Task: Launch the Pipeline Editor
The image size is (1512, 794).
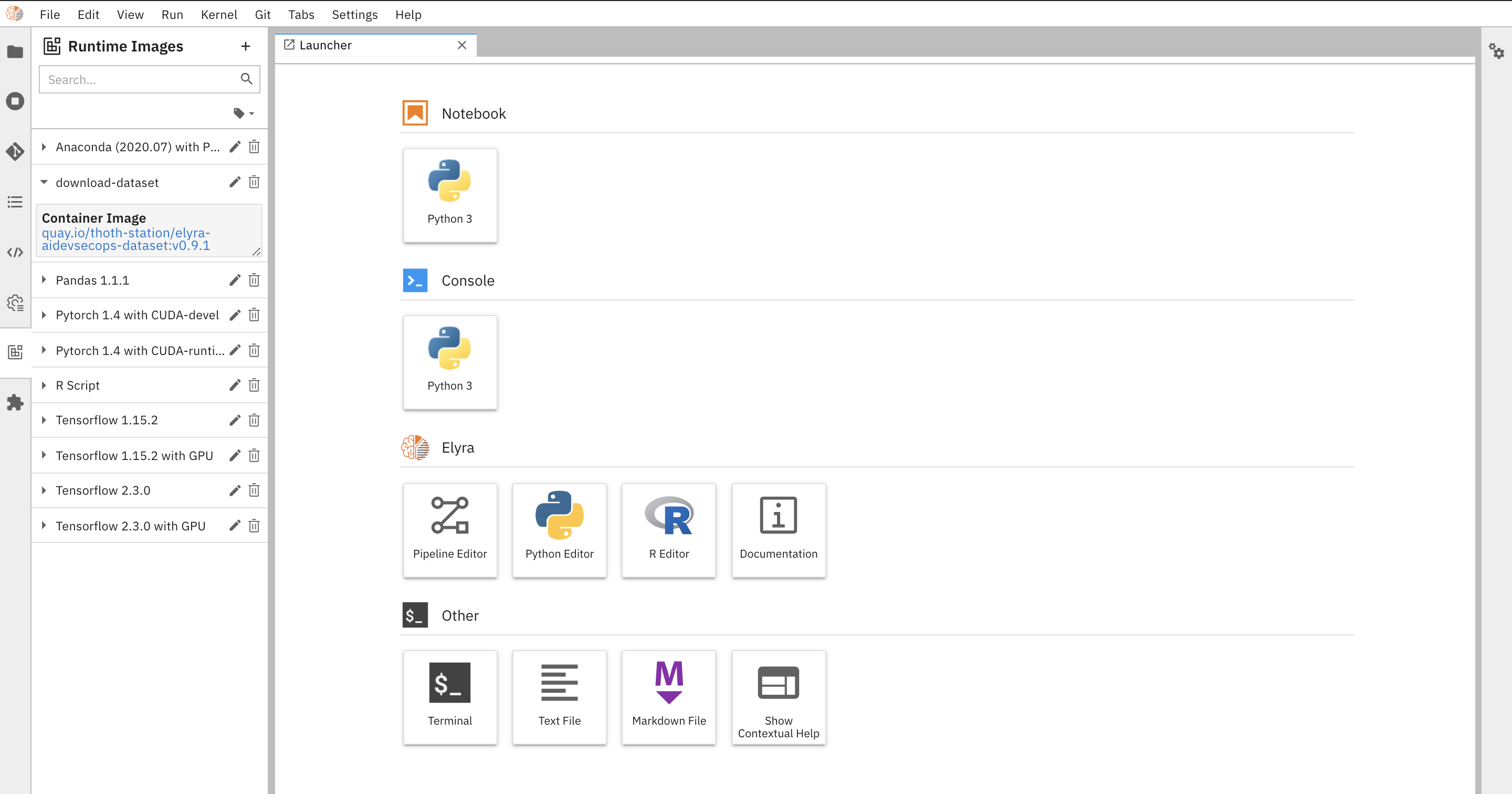Action: [x=449, y=530]
